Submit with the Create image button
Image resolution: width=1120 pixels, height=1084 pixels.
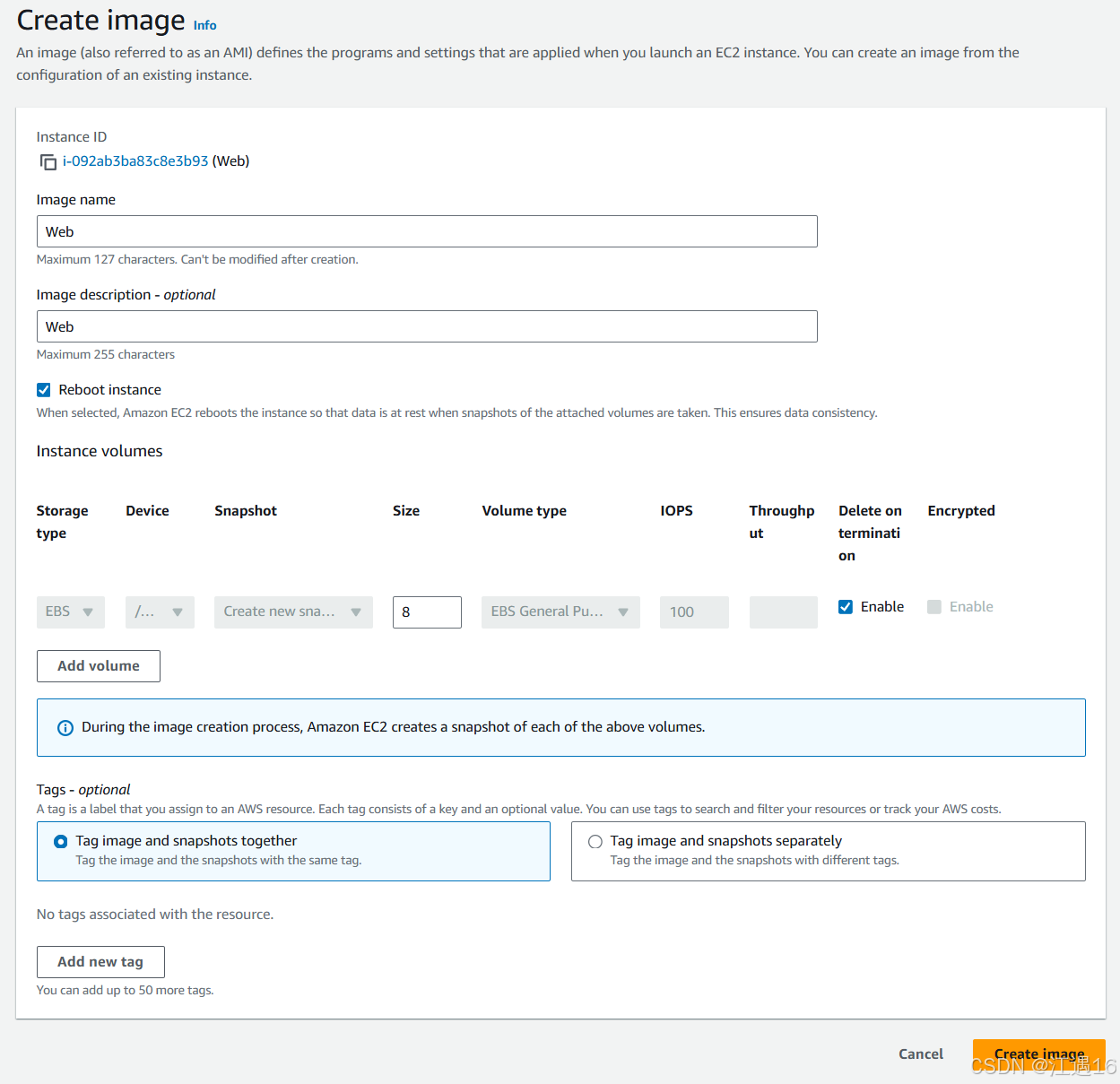coord(1038,1054)
